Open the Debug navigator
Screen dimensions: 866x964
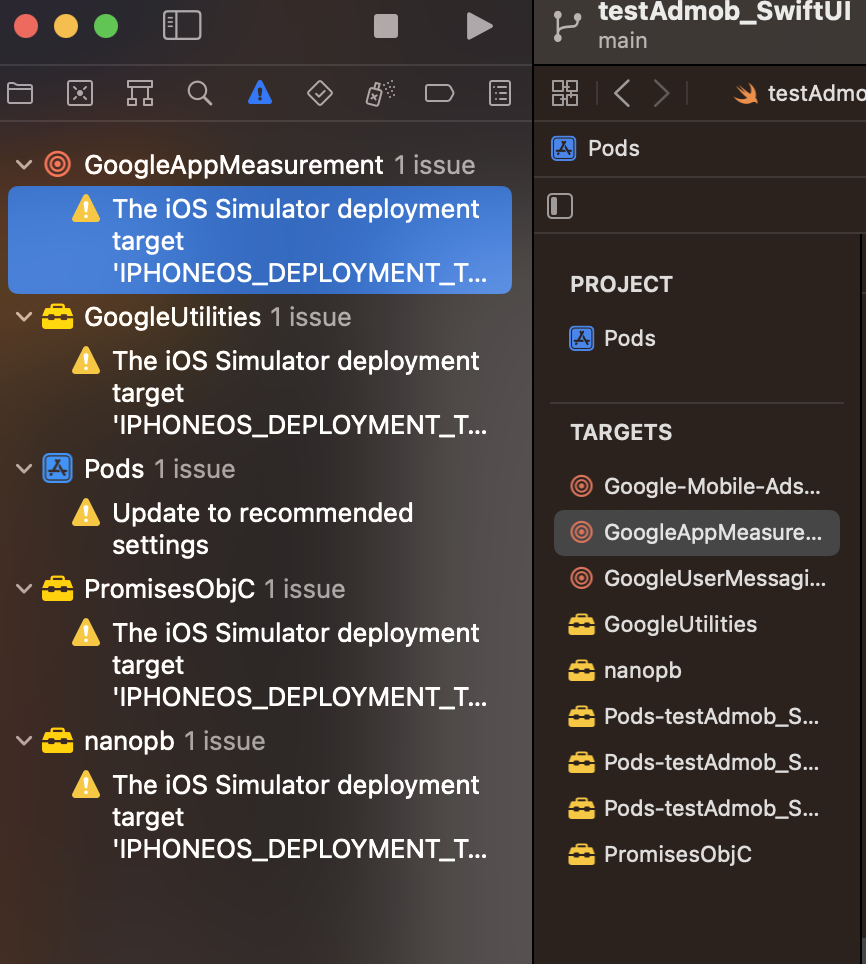coord(378,93)
